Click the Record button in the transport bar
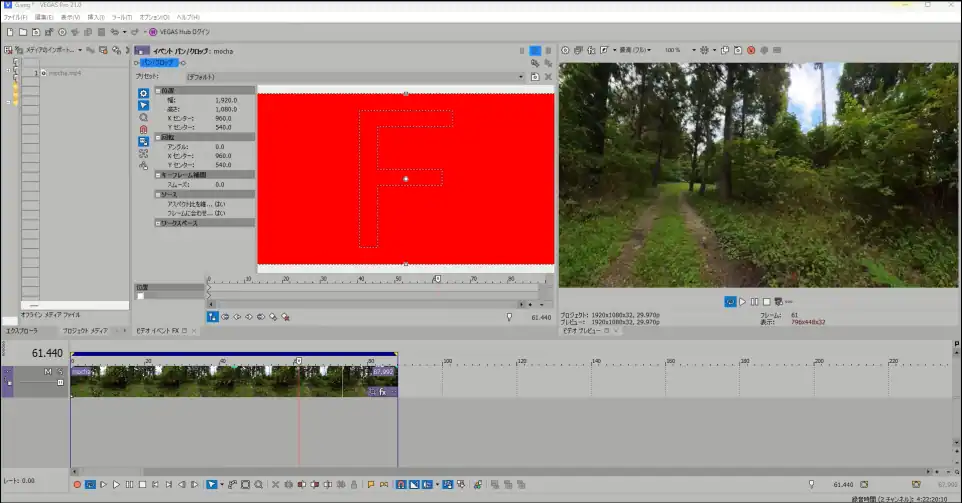962x503 pixels. click(77, 485)
